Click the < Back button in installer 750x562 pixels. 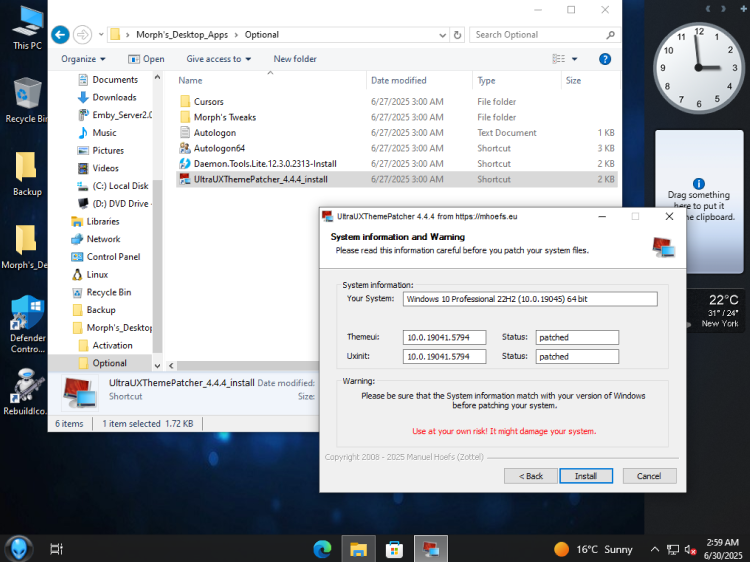point(531,476)
